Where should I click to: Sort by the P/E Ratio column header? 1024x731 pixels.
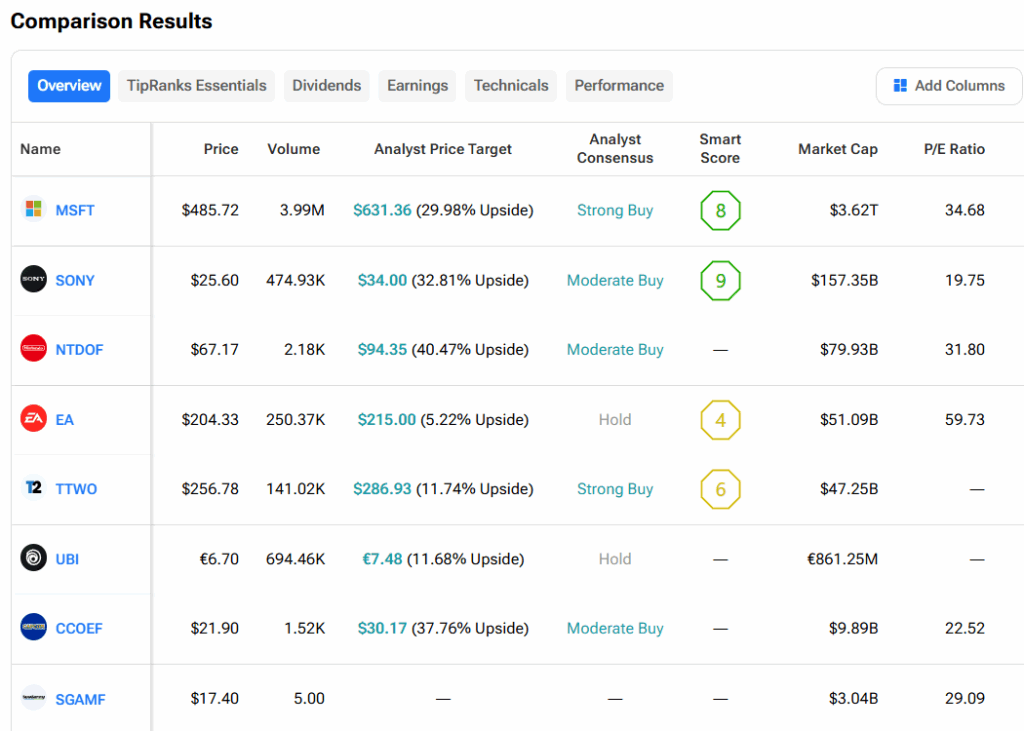954,149
